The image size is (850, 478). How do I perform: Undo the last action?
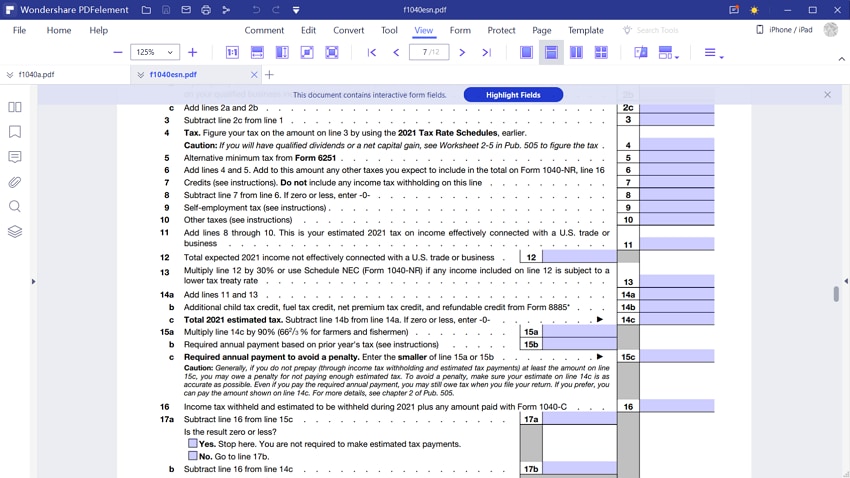coord(256,10)
